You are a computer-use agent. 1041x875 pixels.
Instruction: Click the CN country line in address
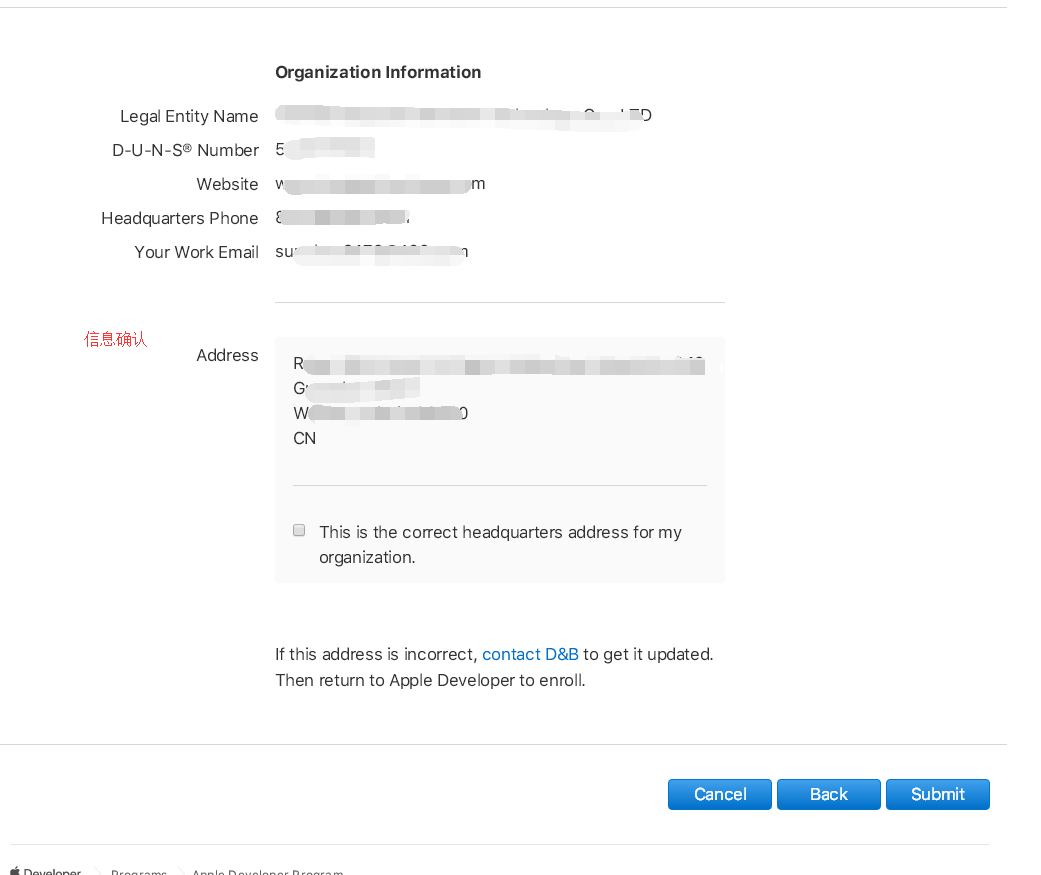coord(304,438)
